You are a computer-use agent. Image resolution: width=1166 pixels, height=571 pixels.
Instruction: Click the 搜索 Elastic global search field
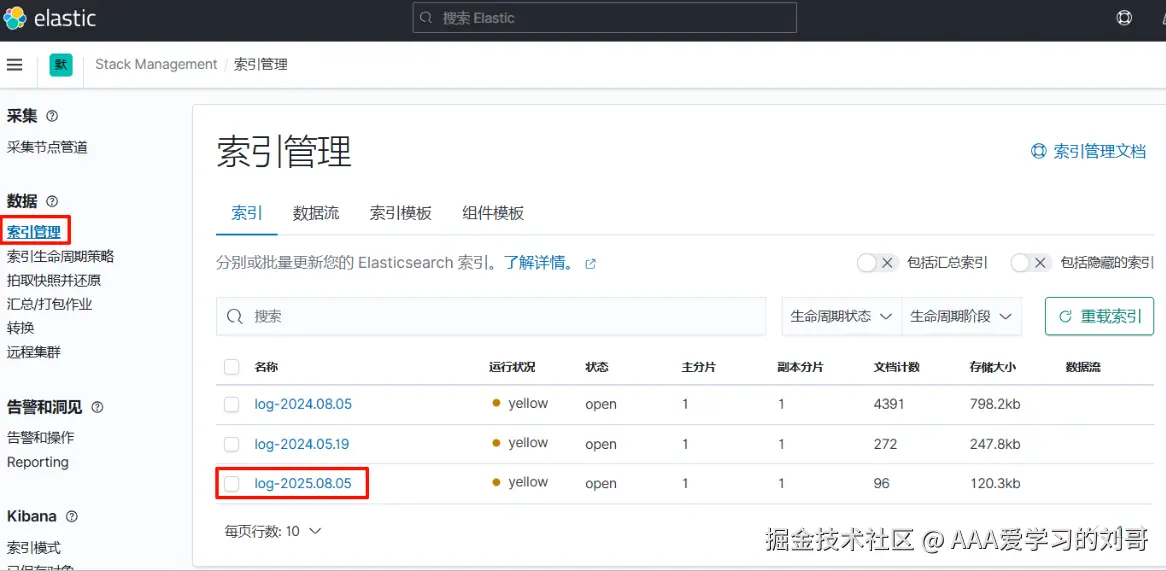tap(605, 18)
